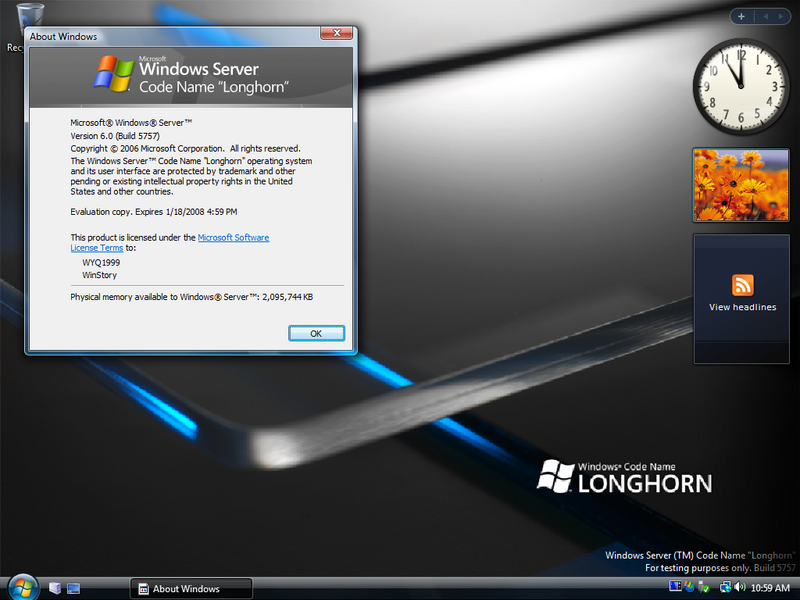The image size is (800, 600).
Task: Click the orange RSS feed icon
Action: [742, 285]
